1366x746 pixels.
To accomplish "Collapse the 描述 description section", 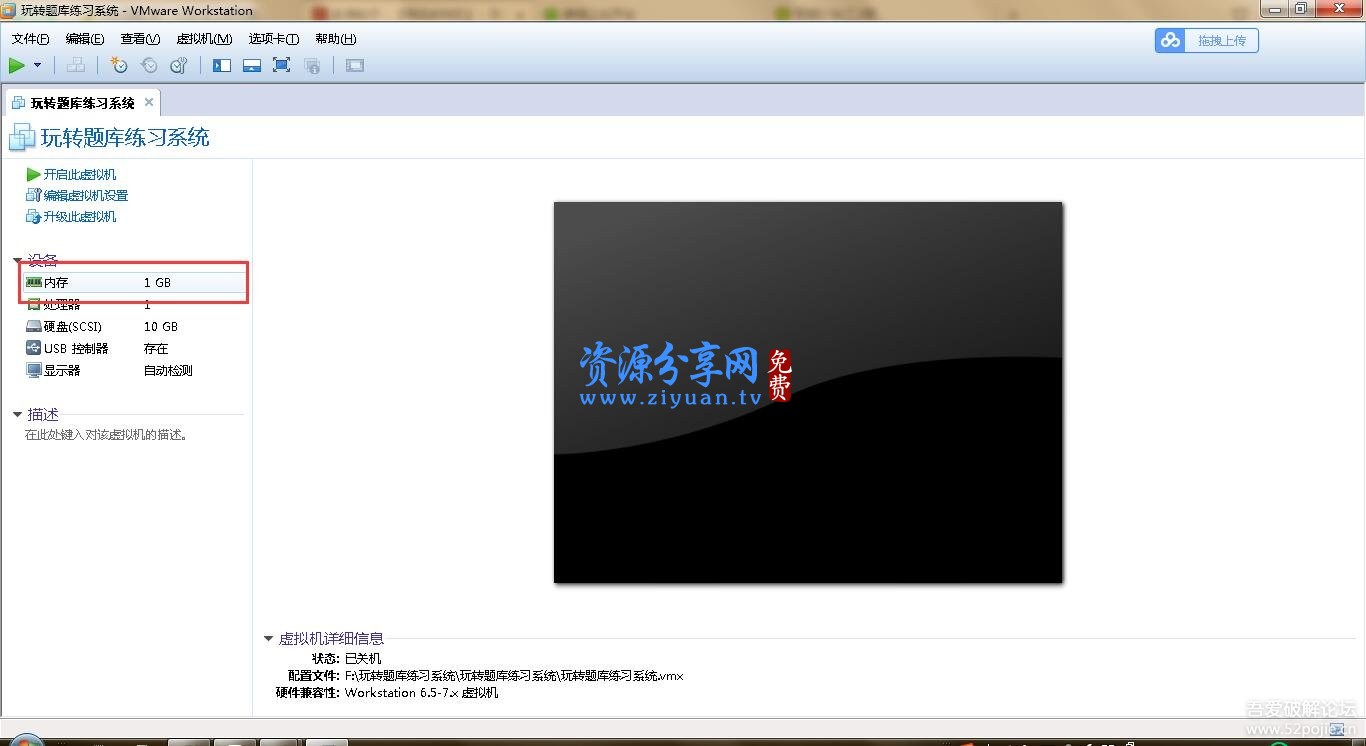I will 17,413.
